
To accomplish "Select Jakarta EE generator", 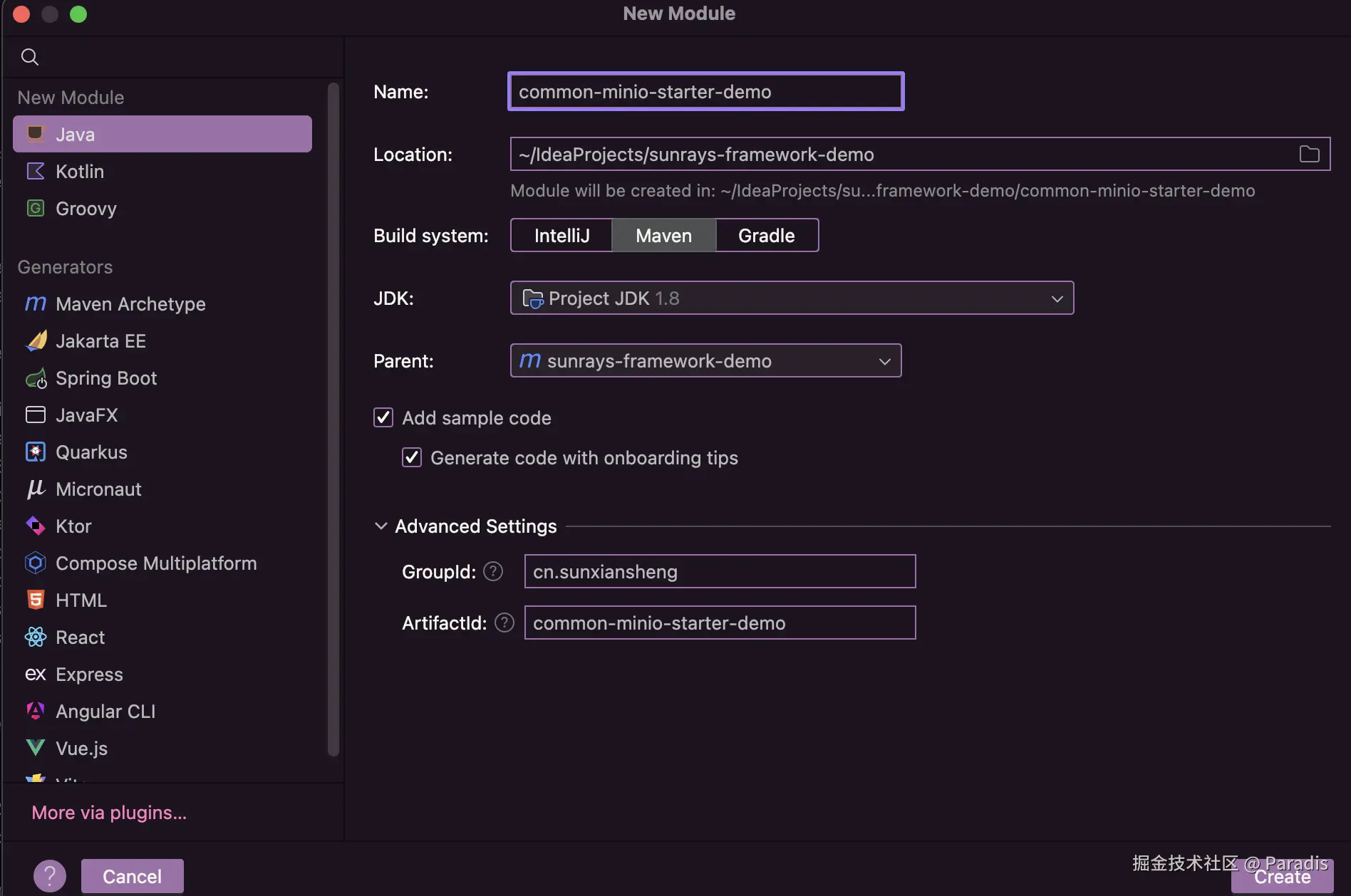I will point(162,340).
